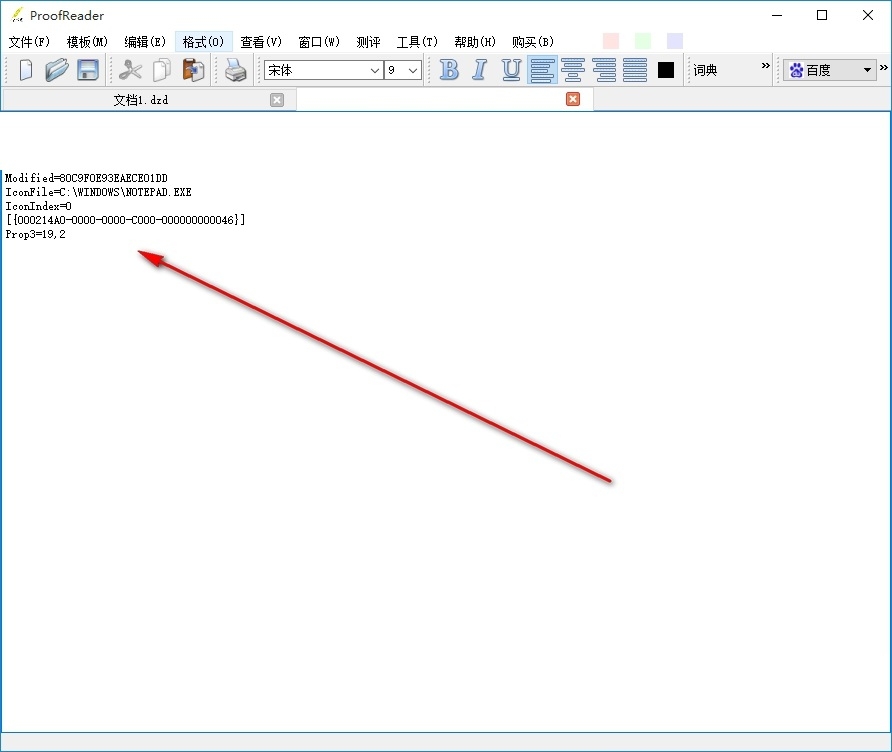Open the black font color swatch
The width and height of the screenshot is (892, 752).
(666, 70)
